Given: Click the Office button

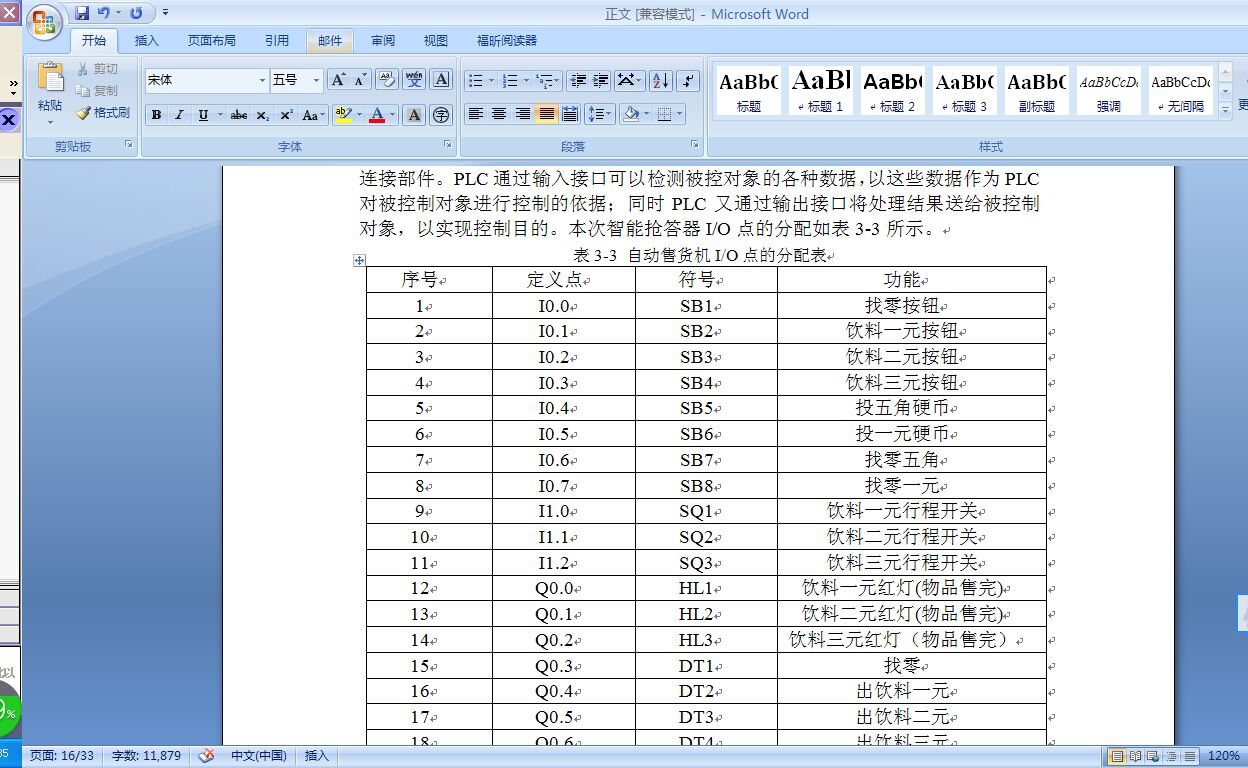Looking at the screenshot, I should point(43,22).
